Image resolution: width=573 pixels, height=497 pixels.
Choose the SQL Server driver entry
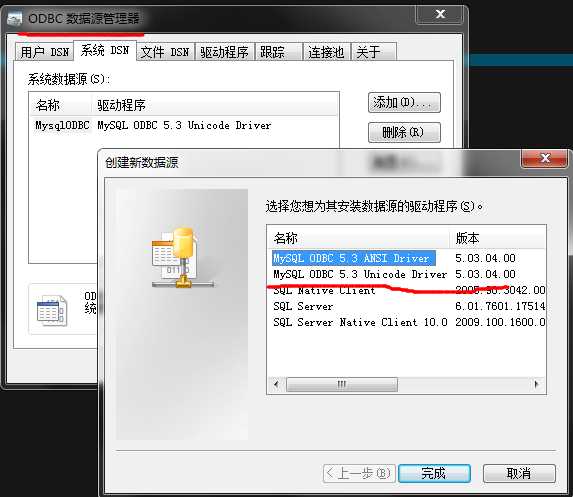(x=303, y=306)
